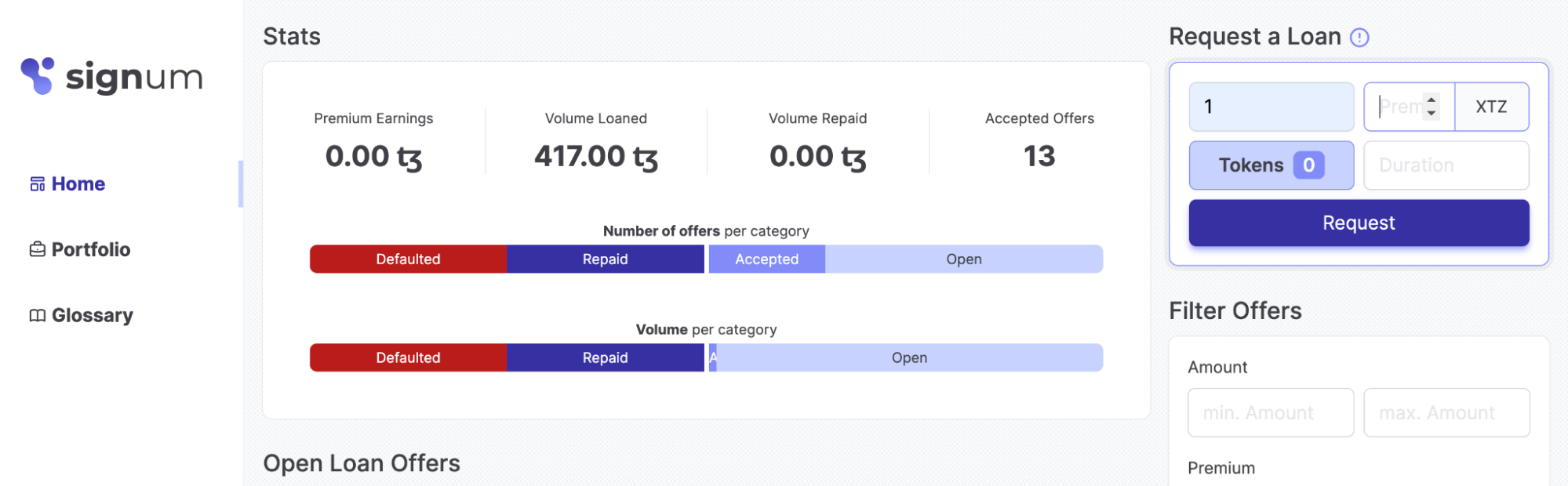This screenshot has width=1568, height=486.
Task: Click the Duration input field
Action: tap(1446, 165)
